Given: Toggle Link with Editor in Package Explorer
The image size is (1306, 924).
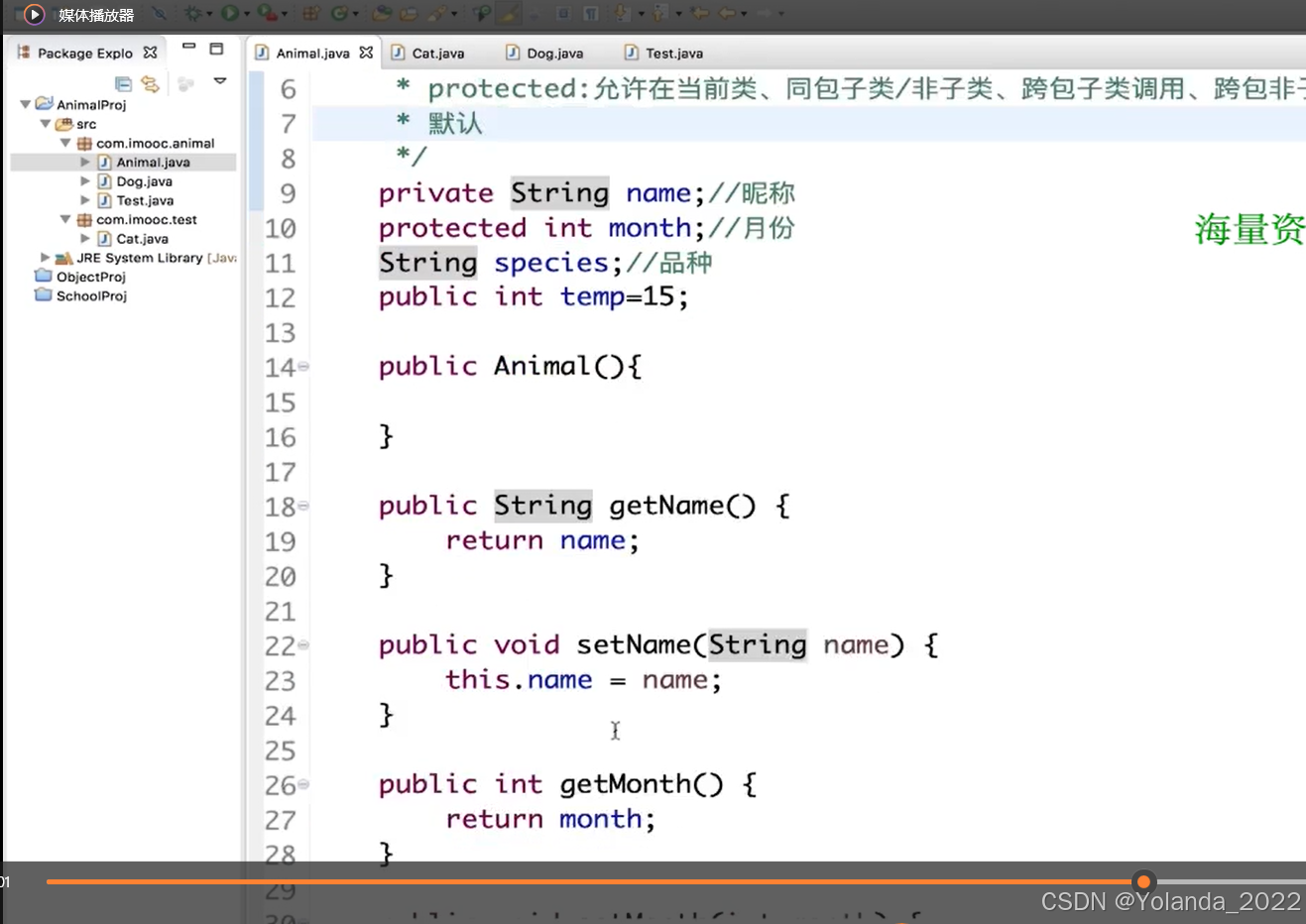Looking at the screenshot, I should point(150,83).
